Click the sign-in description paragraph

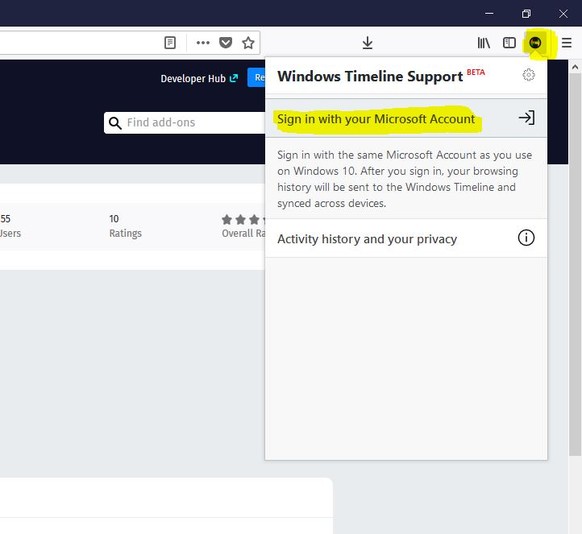[x=405, y=179]
